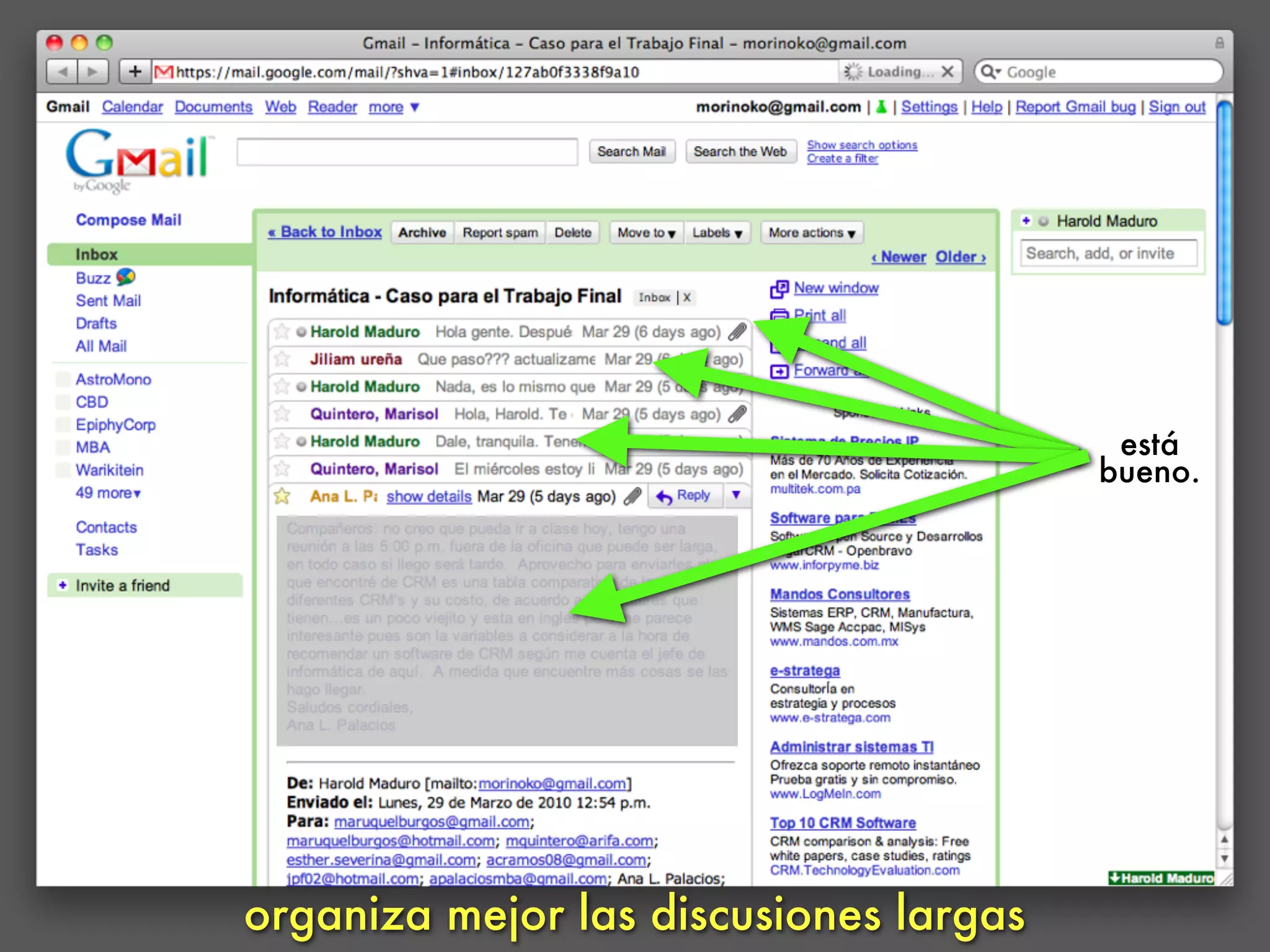Click the Gmail favicon in address bar
This screenshot has width=1270, height=952.
pyautogui.click(x=164, y=72)
